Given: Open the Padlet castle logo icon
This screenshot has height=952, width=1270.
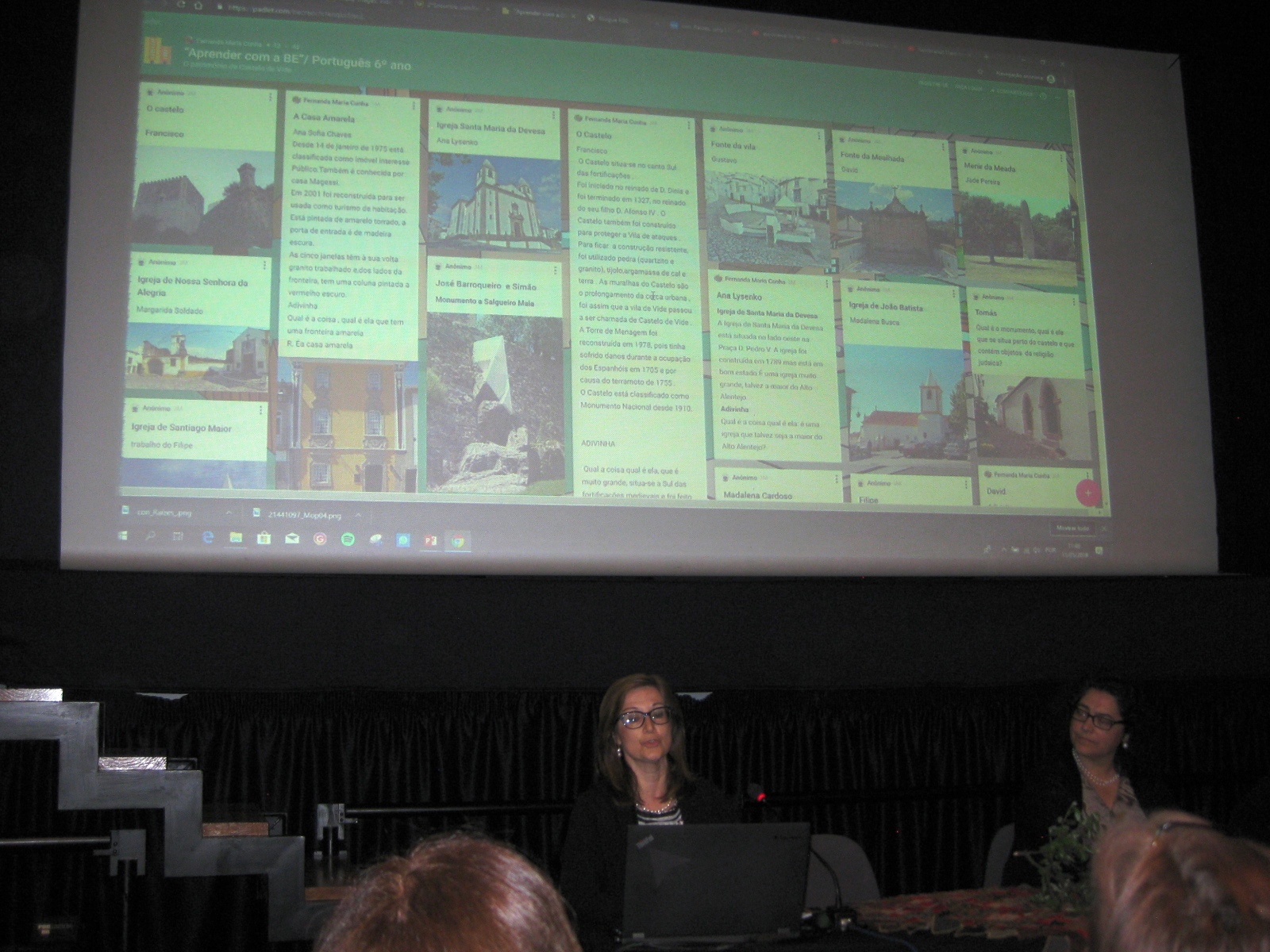Looking at the screenshot, I should coord(156,52).
